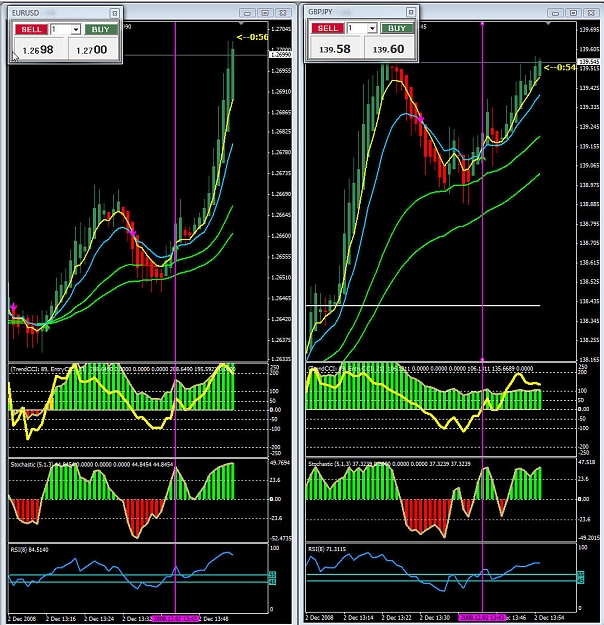Viewport: 604px width, 625px height.
Task: Click the magenta arrow on GBPJPY red candles
Action: click(x=421, y=118)
